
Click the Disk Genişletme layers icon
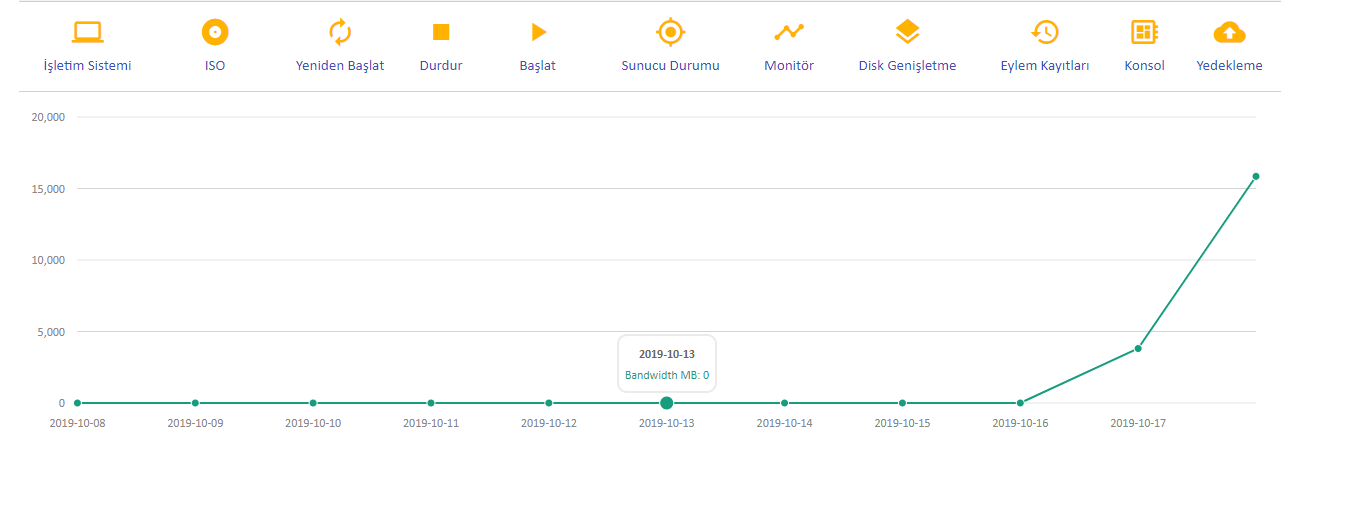point(907,32)
